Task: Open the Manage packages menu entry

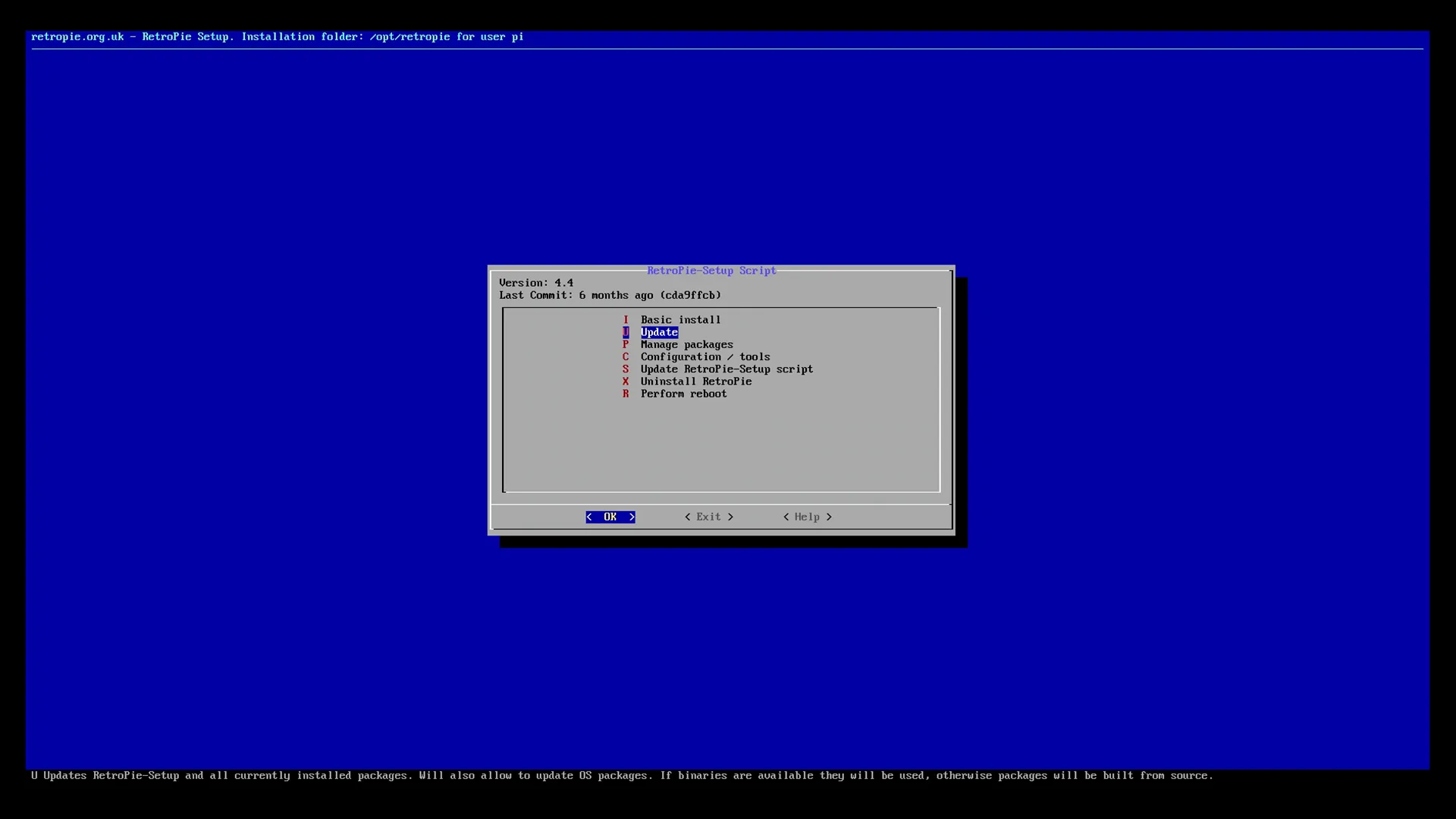Action: tap(678, 344)
